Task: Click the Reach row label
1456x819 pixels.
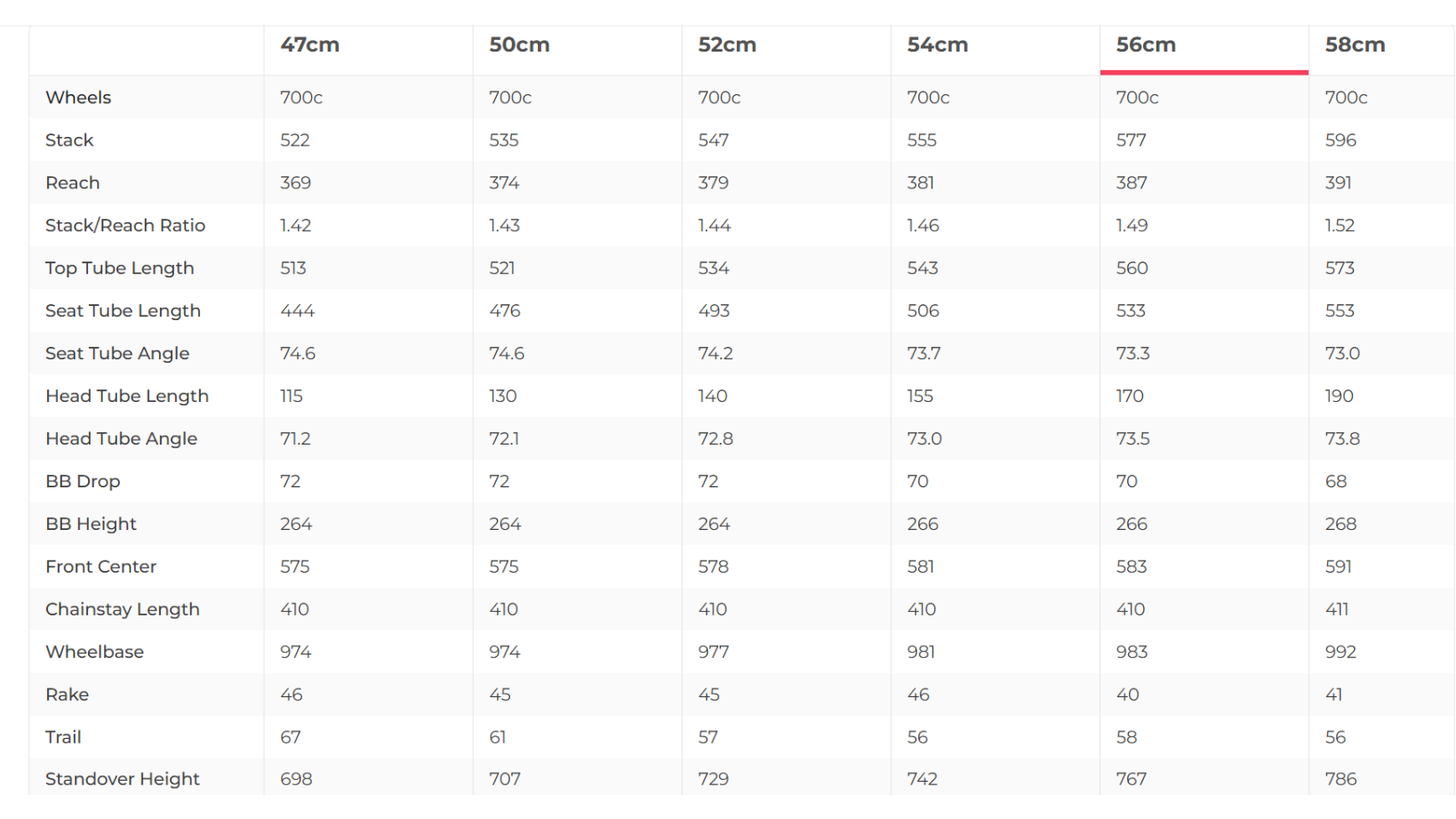Action: point(73,183)
